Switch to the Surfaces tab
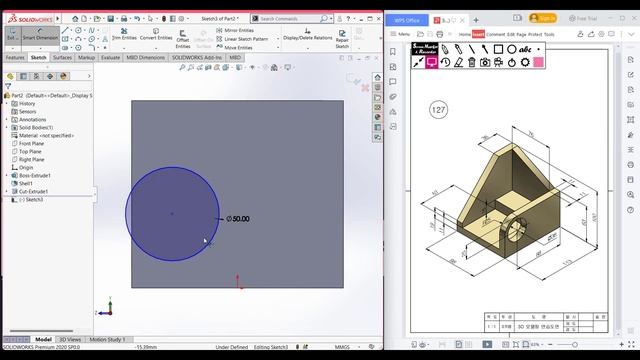 (x=62, y=58)
